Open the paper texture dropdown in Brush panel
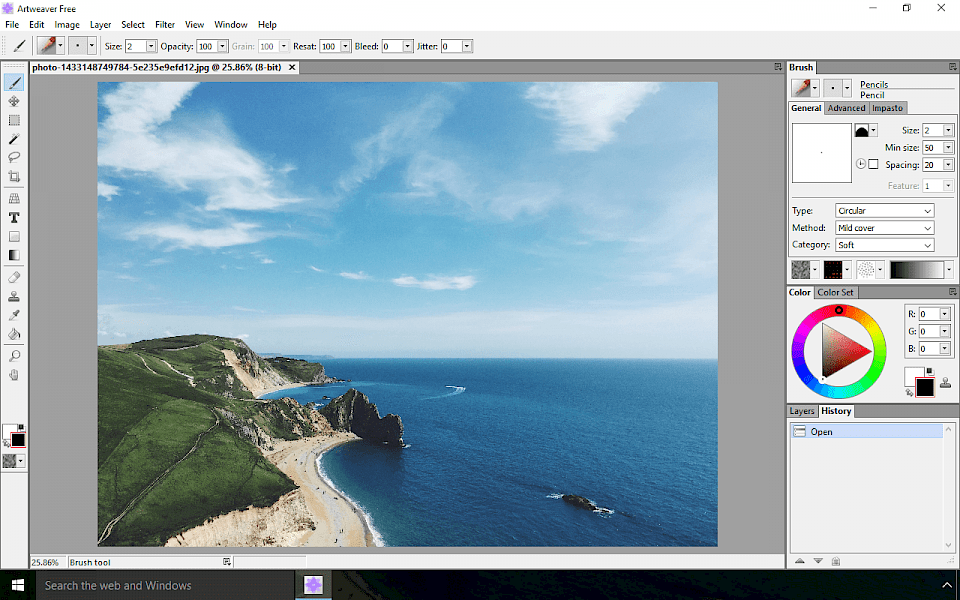This screenshot has width=960, height=600. tap(815, 269)
